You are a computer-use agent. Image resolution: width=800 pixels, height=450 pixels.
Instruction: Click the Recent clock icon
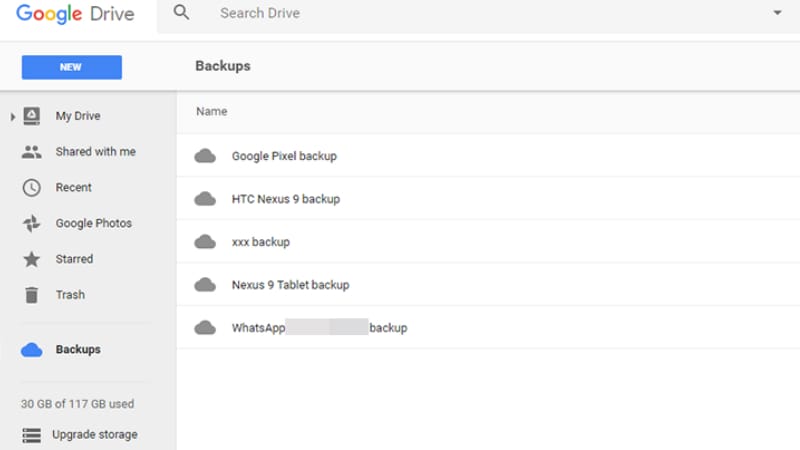(x=32, y=188)
